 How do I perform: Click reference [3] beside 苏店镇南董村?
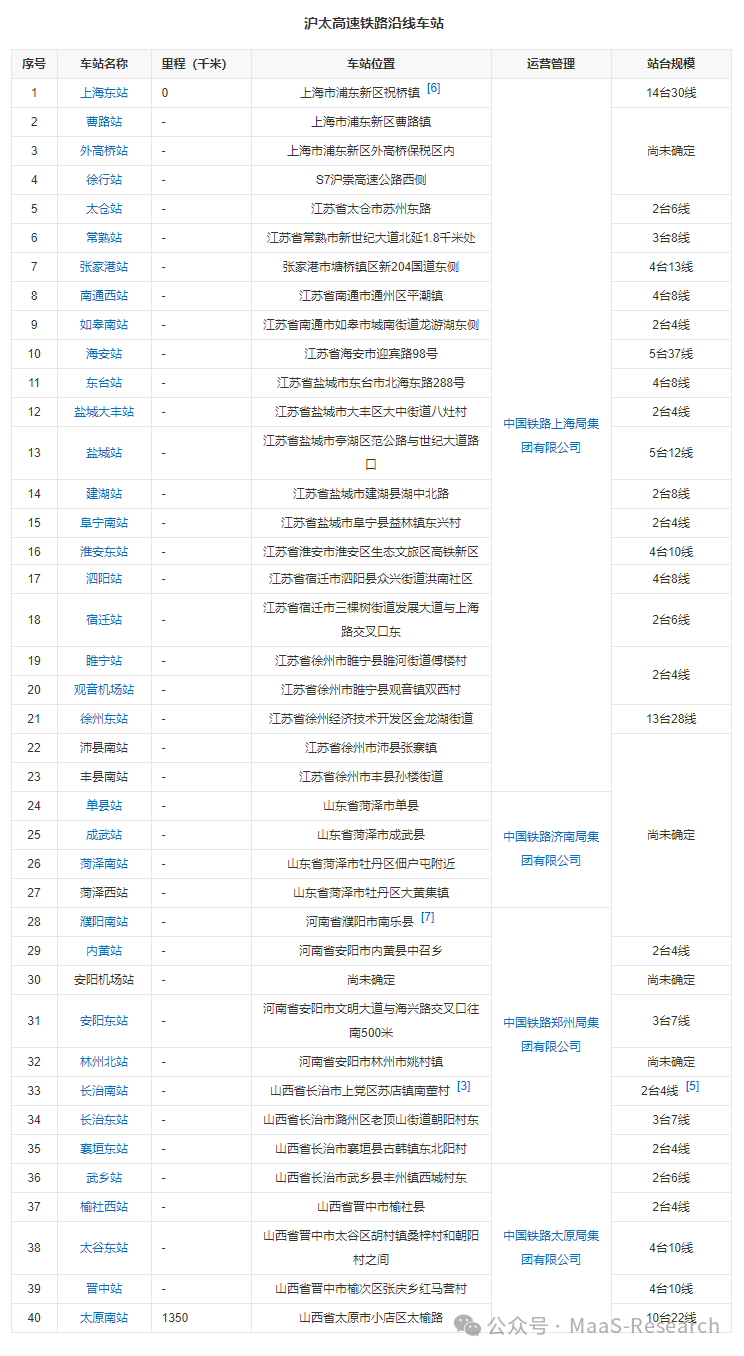pos(464,1086)
